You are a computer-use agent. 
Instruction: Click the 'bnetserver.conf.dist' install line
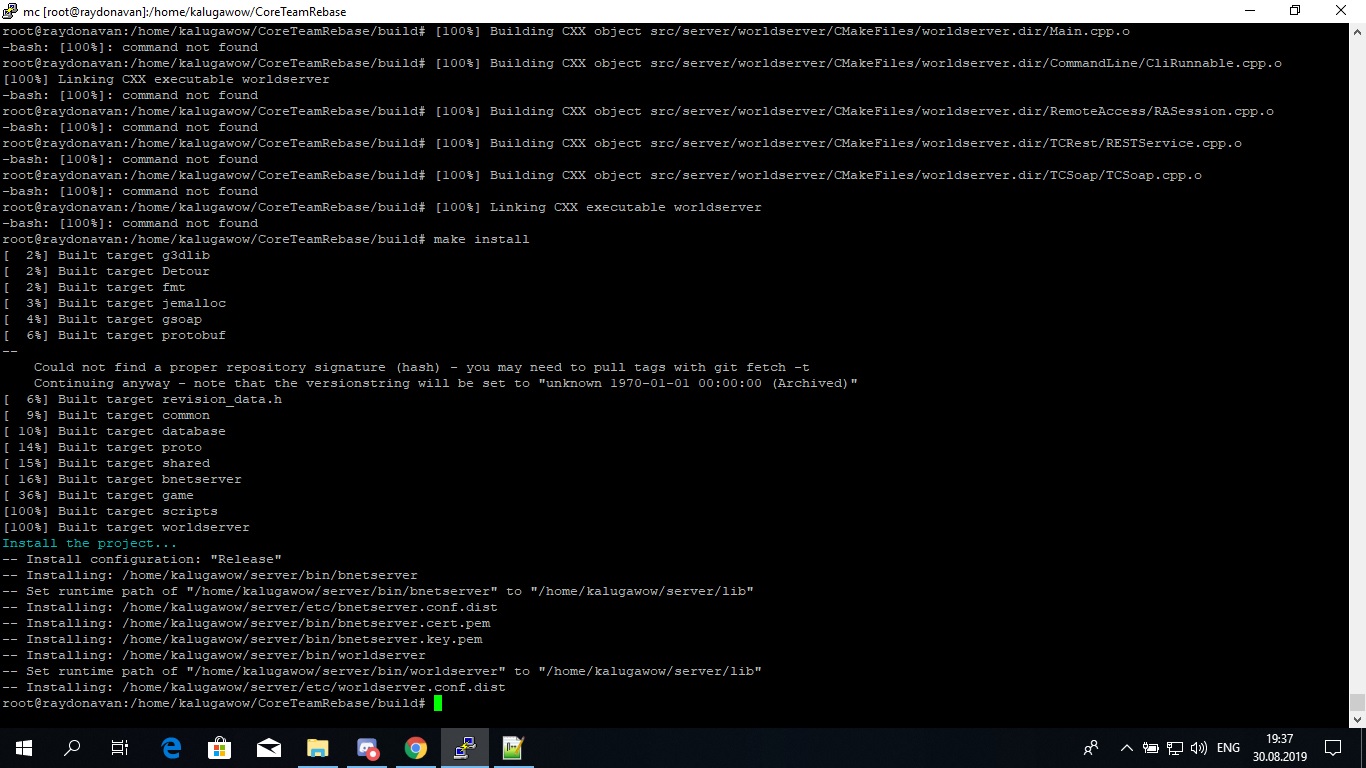[x=250, y=607]
